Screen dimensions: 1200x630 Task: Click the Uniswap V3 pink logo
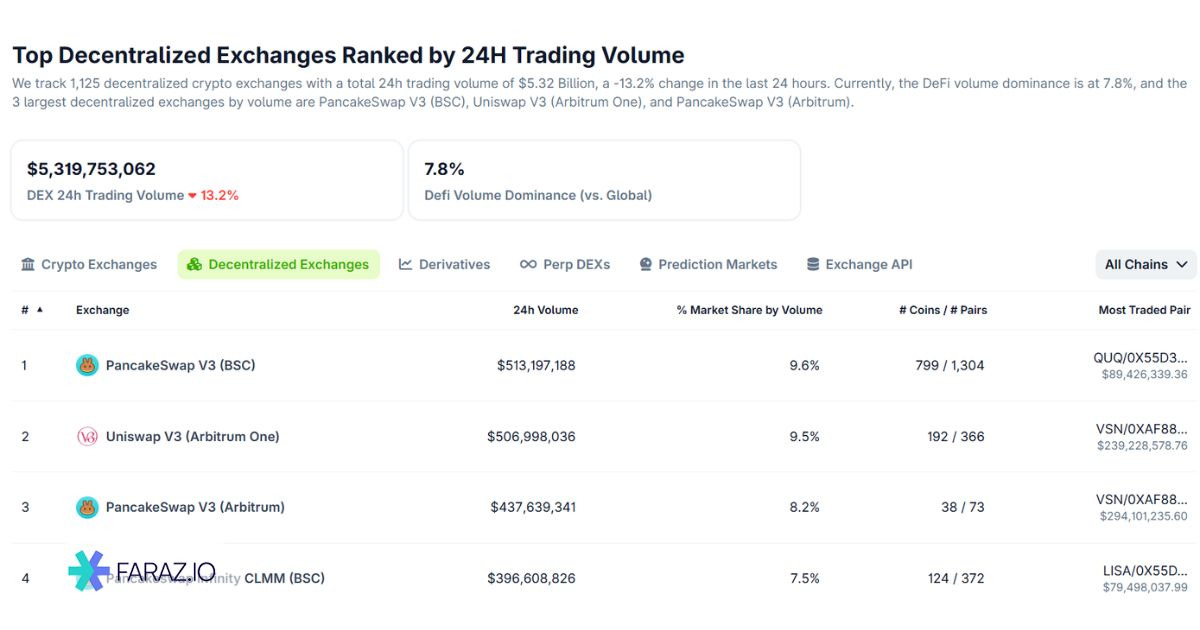point(89,436)
